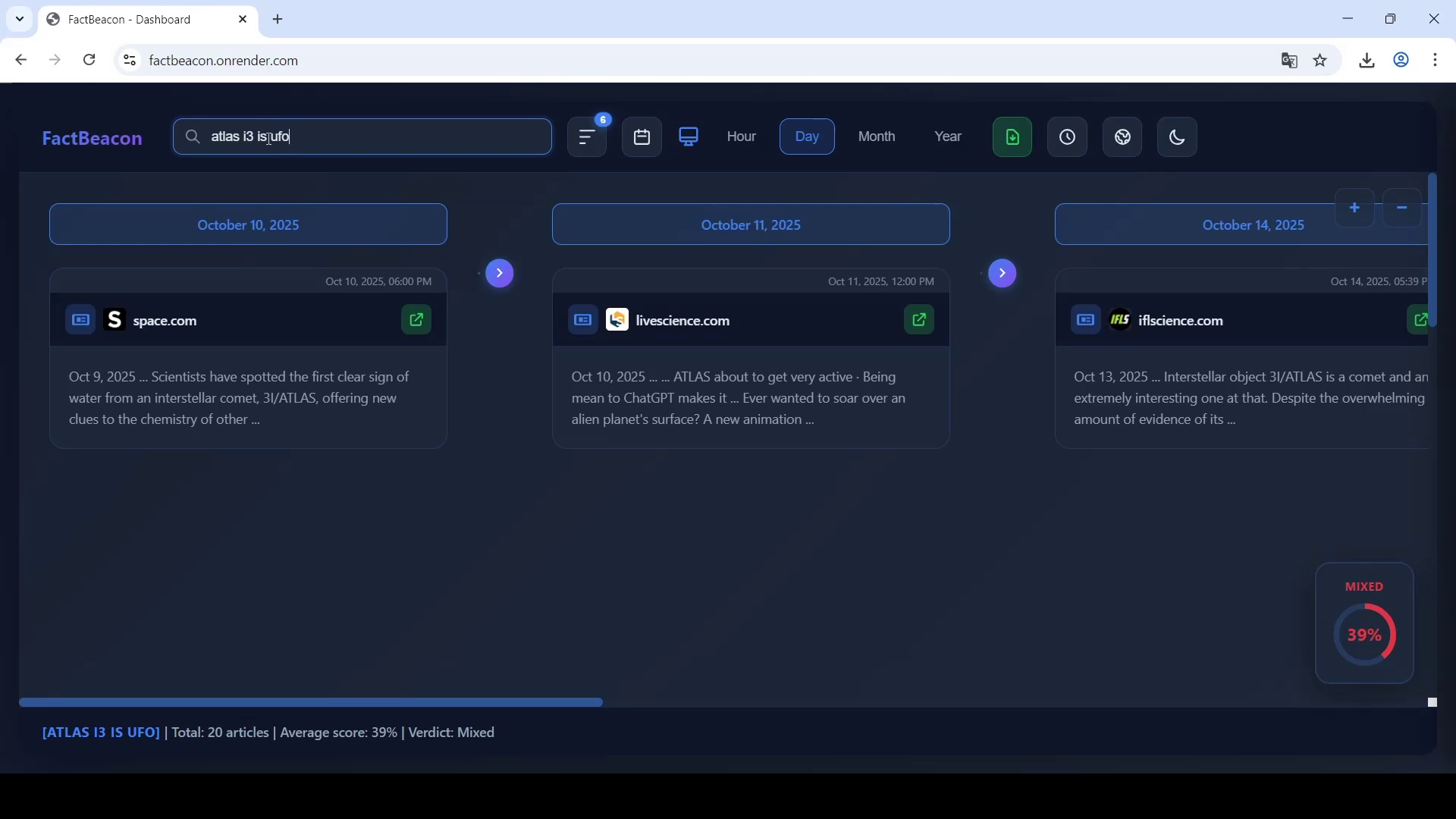Expand arrow after October 11 column
The image size is (1456, 819).
1003,273
